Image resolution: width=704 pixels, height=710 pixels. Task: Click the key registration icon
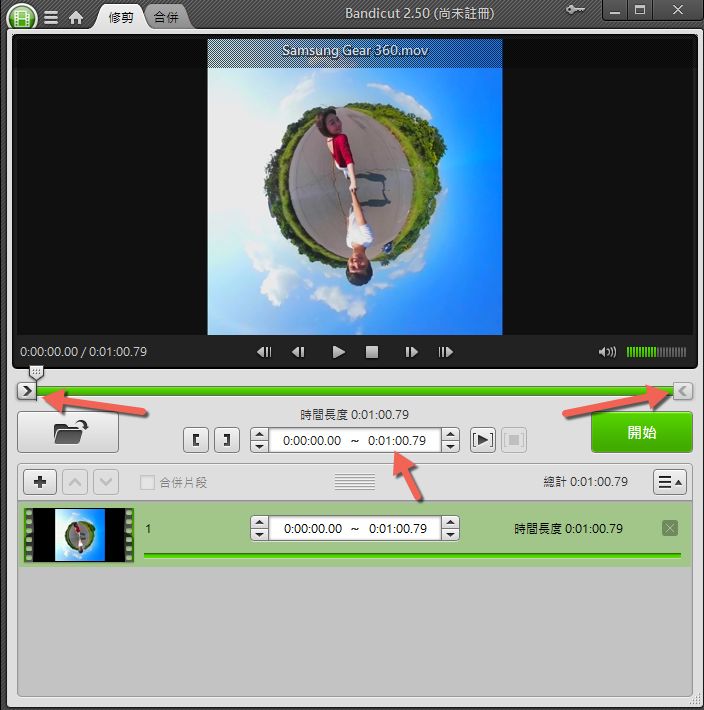[575, 10]
